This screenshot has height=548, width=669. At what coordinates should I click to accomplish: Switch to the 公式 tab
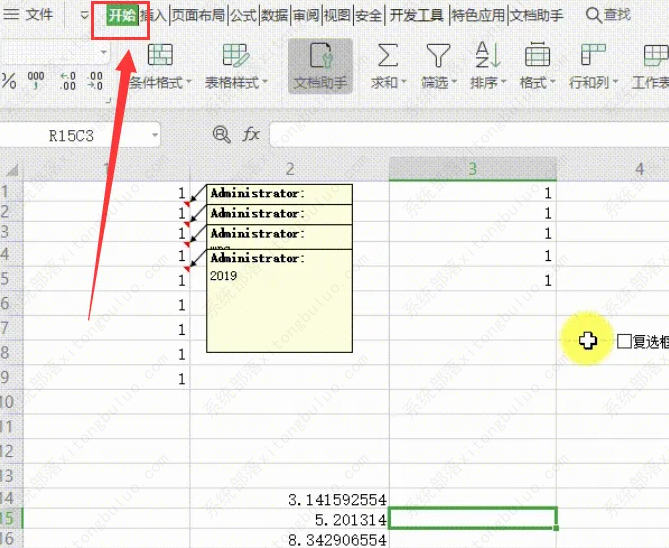pos(244,15)
